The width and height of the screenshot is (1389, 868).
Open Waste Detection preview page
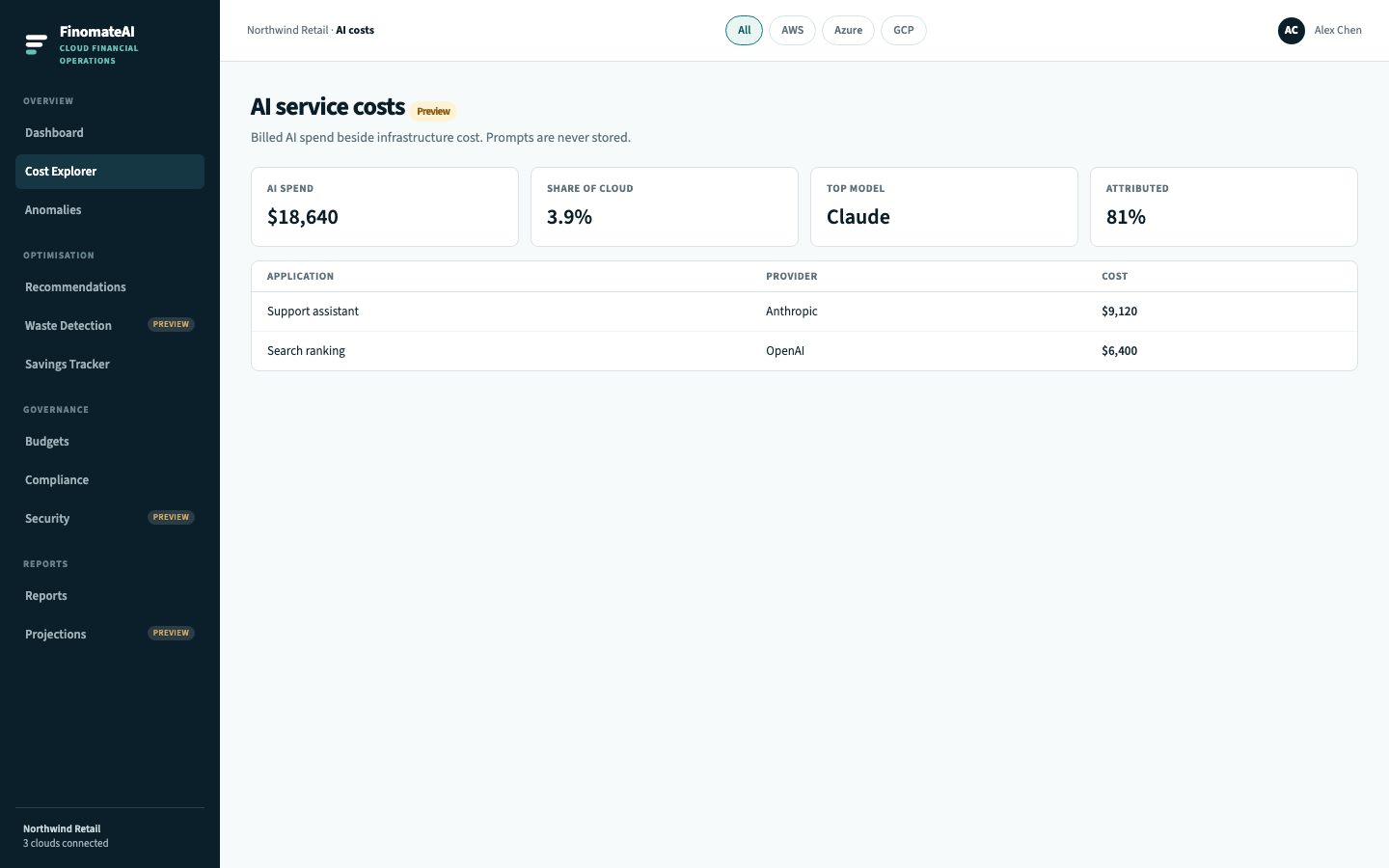click(x=110, y=326)
